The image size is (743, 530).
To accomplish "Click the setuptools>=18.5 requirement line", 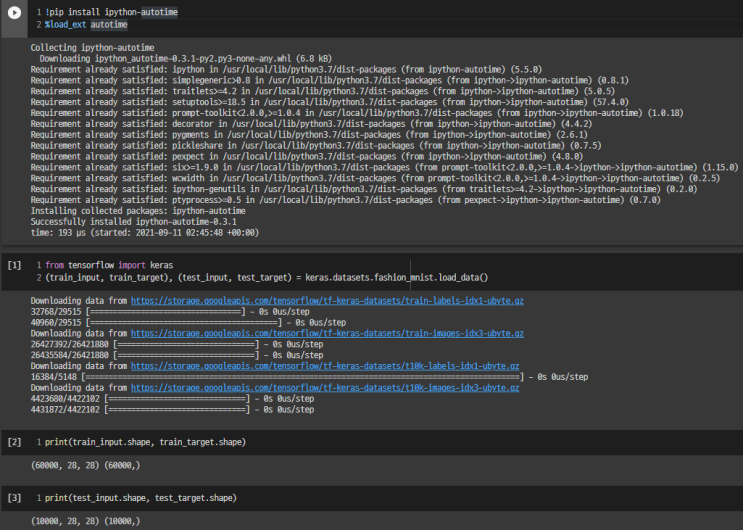I will coord(329,102).
